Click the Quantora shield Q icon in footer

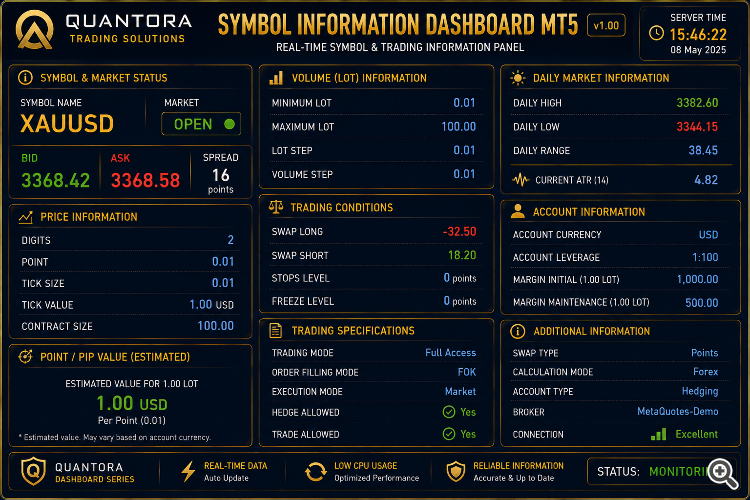coord(33,471)
